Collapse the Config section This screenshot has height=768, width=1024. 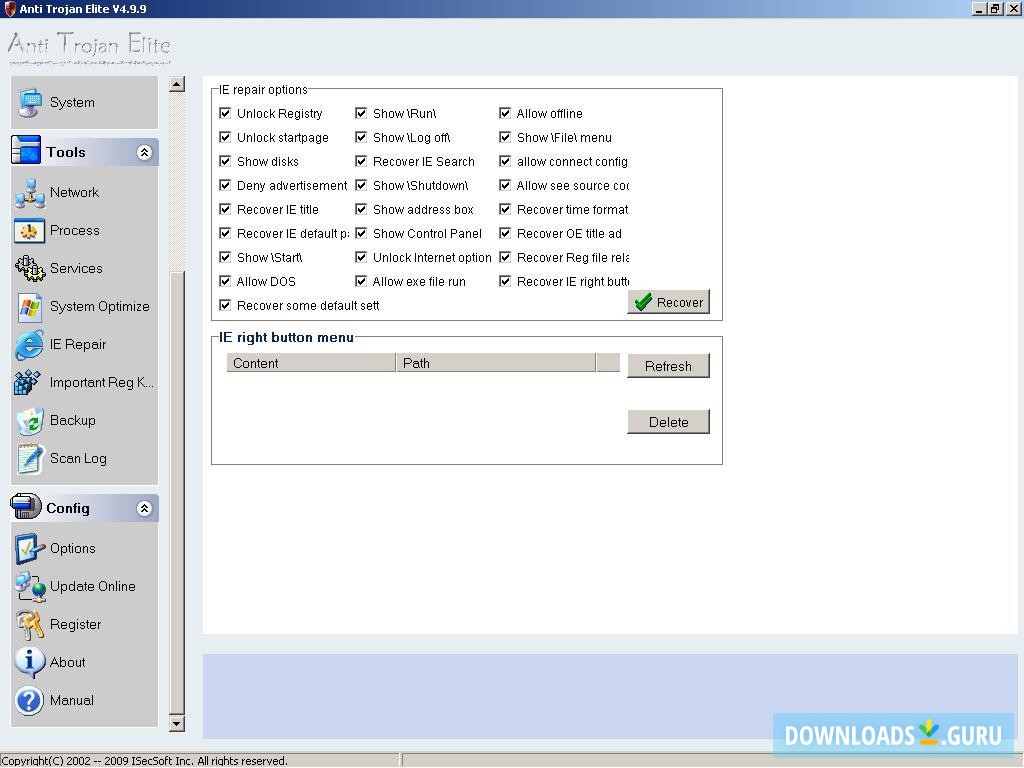pos(144,507)
